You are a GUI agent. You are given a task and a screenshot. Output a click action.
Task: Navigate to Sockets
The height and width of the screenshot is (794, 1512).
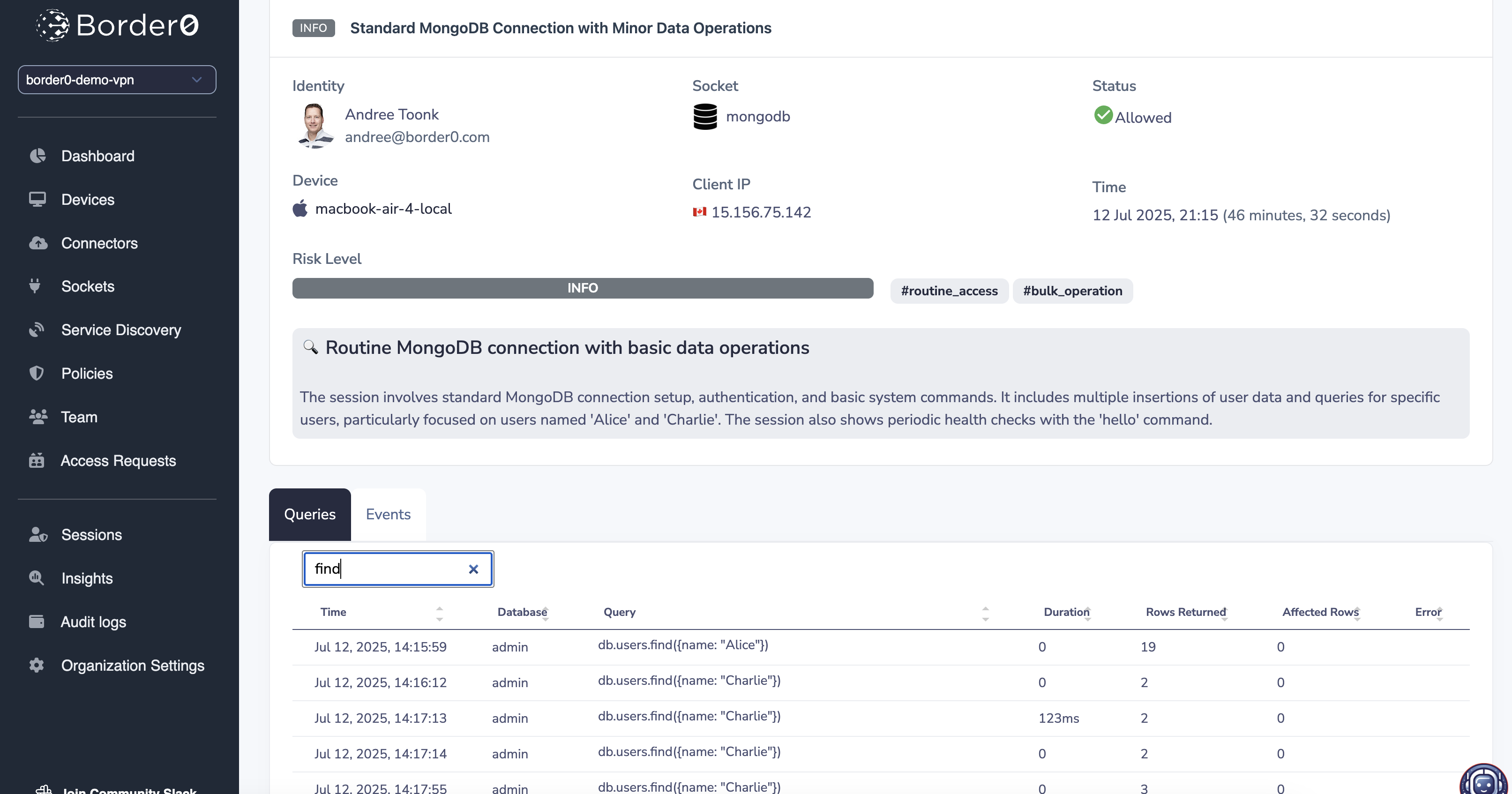point(88,286)
